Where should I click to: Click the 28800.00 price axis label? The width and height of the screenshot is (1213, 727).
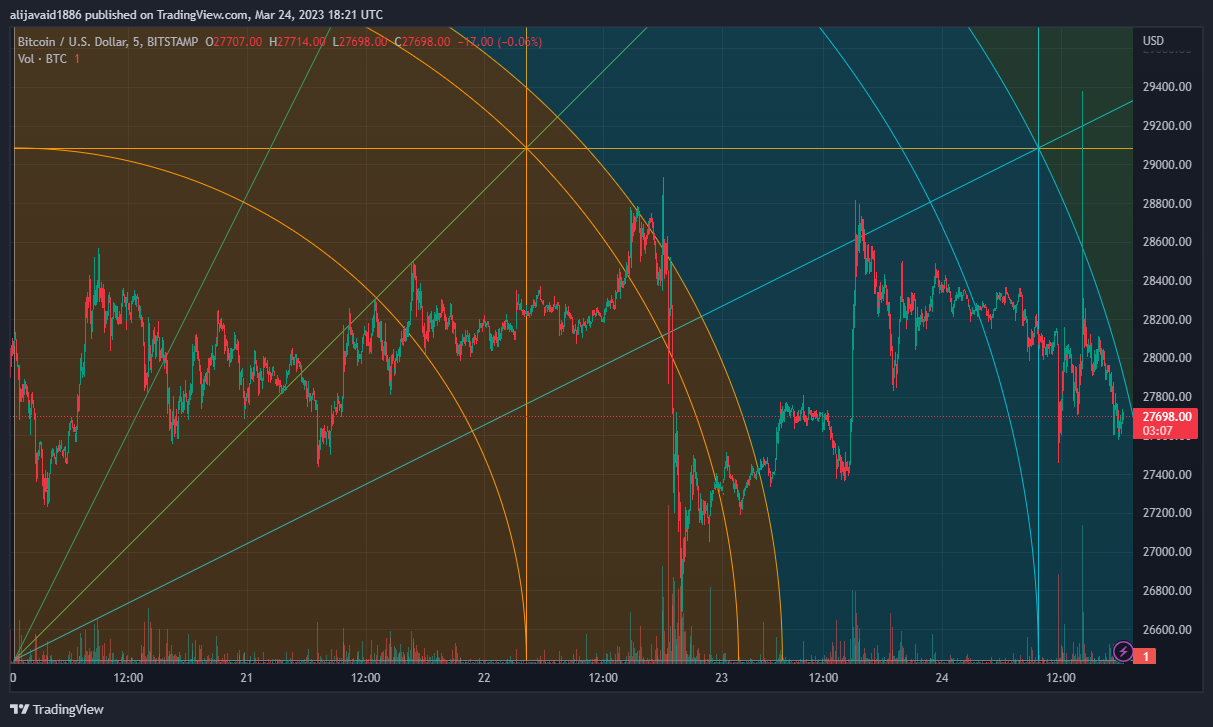[1167, 203]
